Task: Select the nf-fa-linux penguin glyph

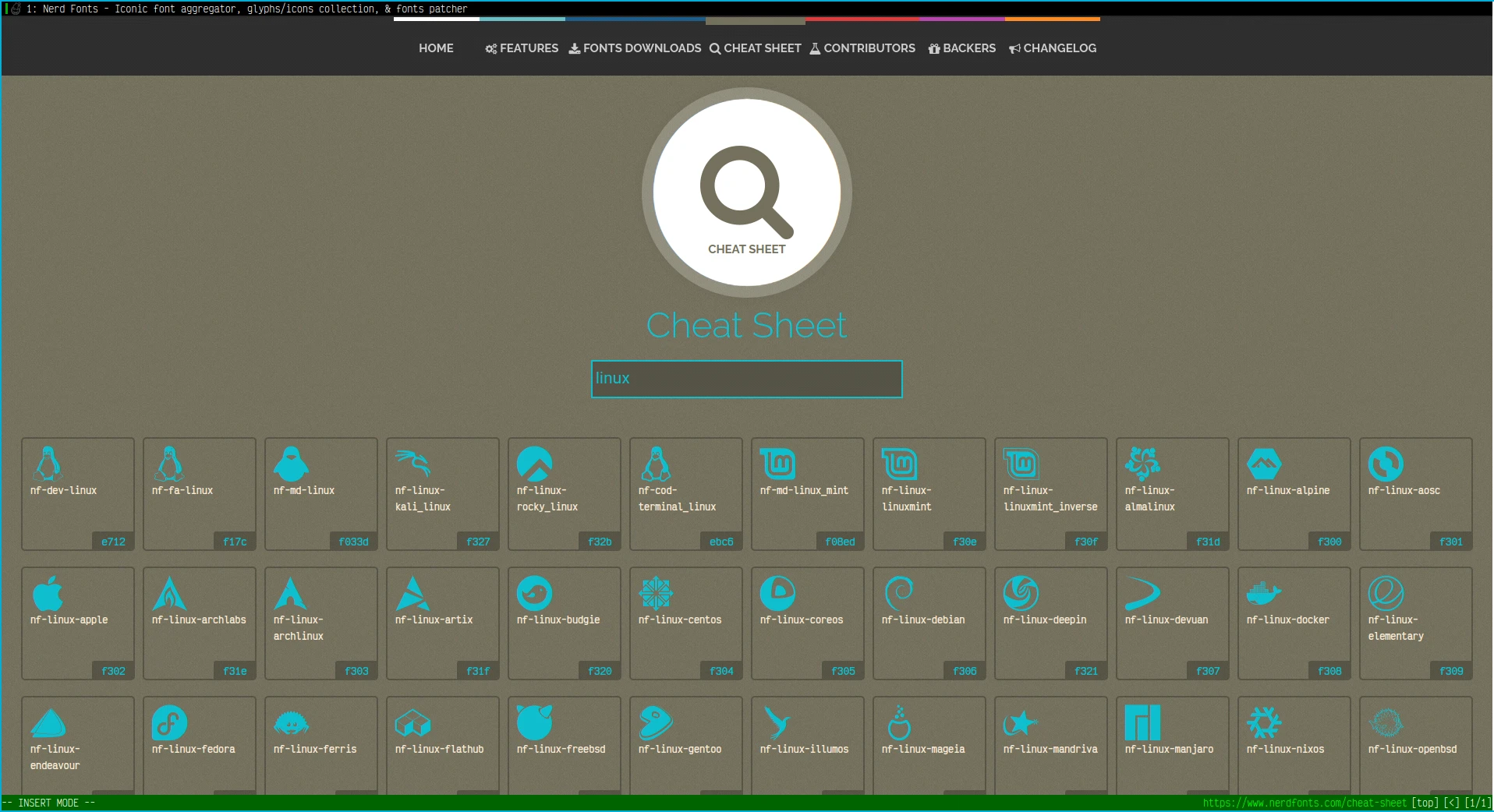Action: [x=169, y=464]
